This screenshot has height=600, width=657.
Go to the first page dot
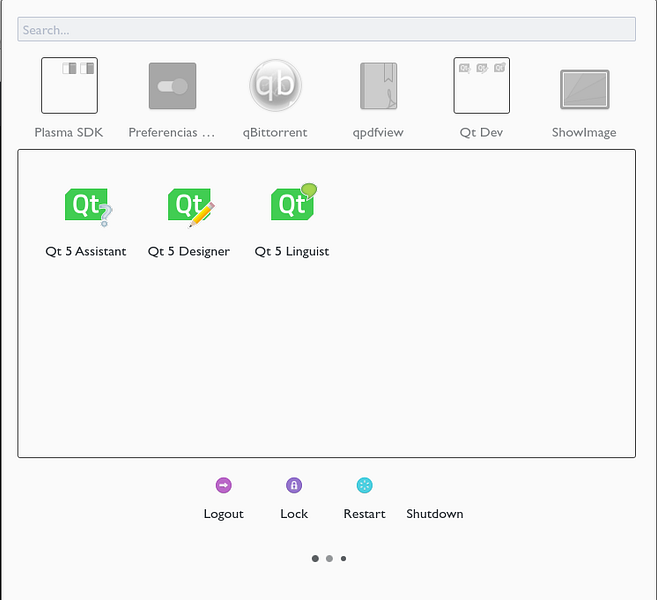pyautogui.click(x=316, y=559)
